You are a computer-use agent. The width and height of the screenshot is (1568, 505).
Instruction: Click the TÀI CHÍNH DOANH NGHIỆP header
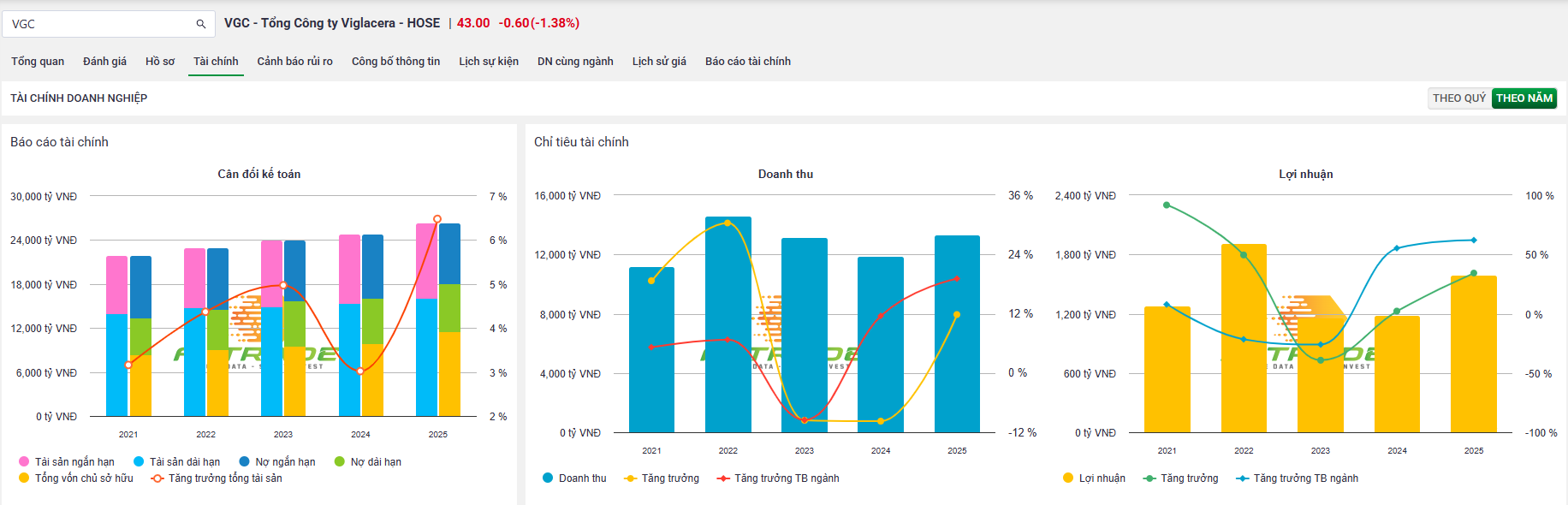click(79, 98)
